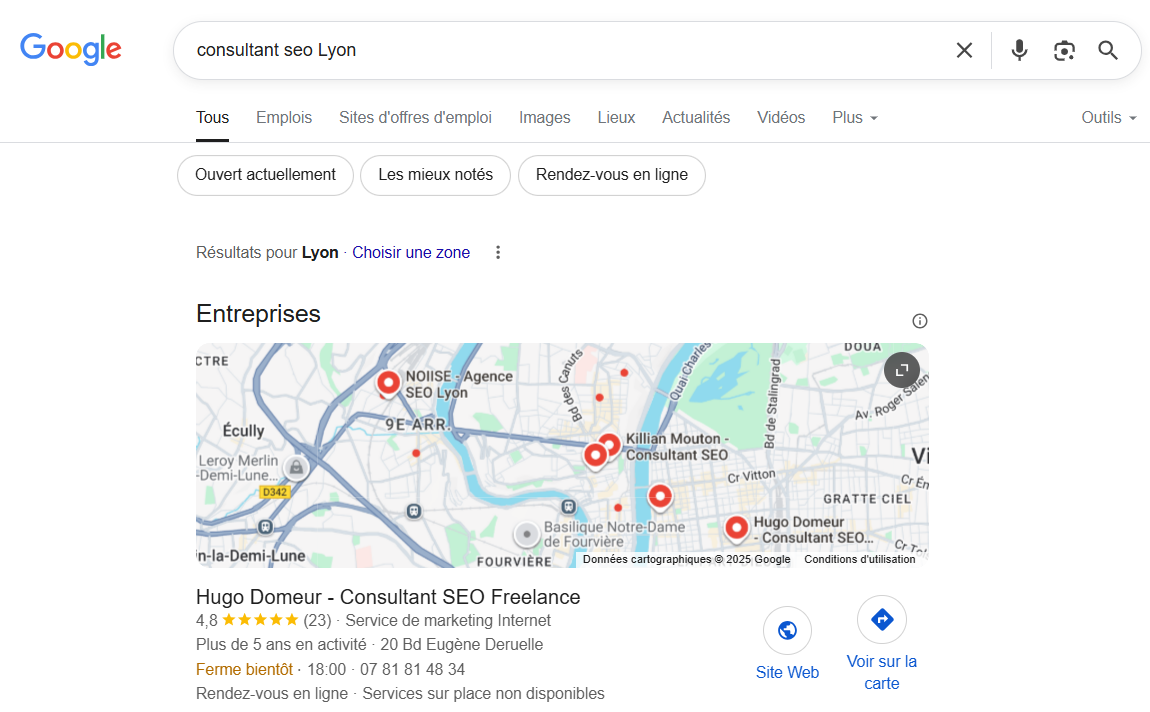Open three-dot options beside Choisir une zone

pyautogui.click(x=498, y=252)
